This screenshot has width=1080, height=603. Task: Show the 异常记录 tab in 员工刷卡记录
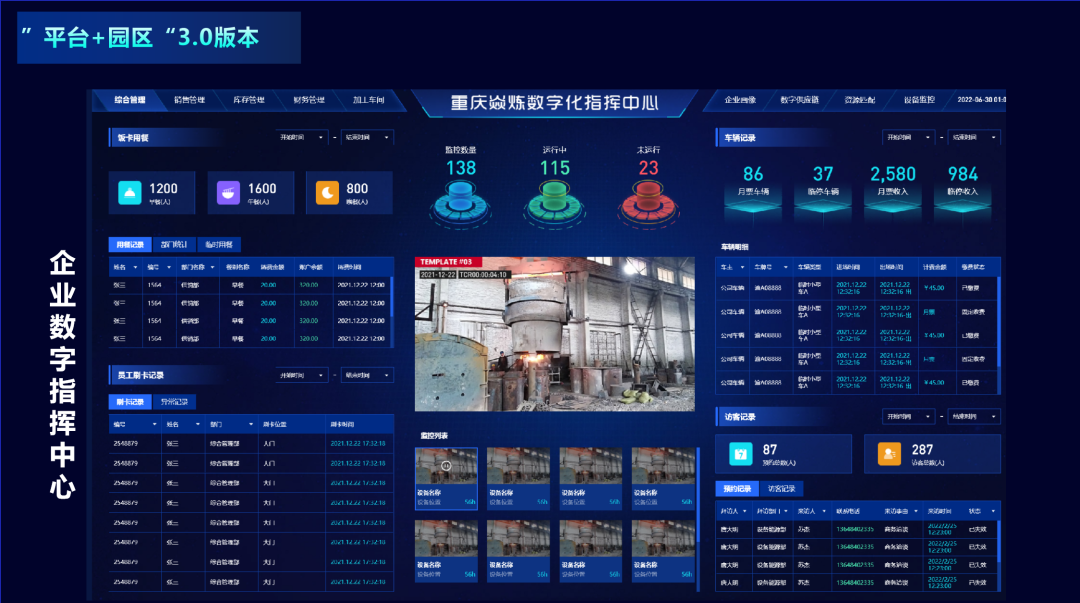pyautogui.click(x=173, y=402)
